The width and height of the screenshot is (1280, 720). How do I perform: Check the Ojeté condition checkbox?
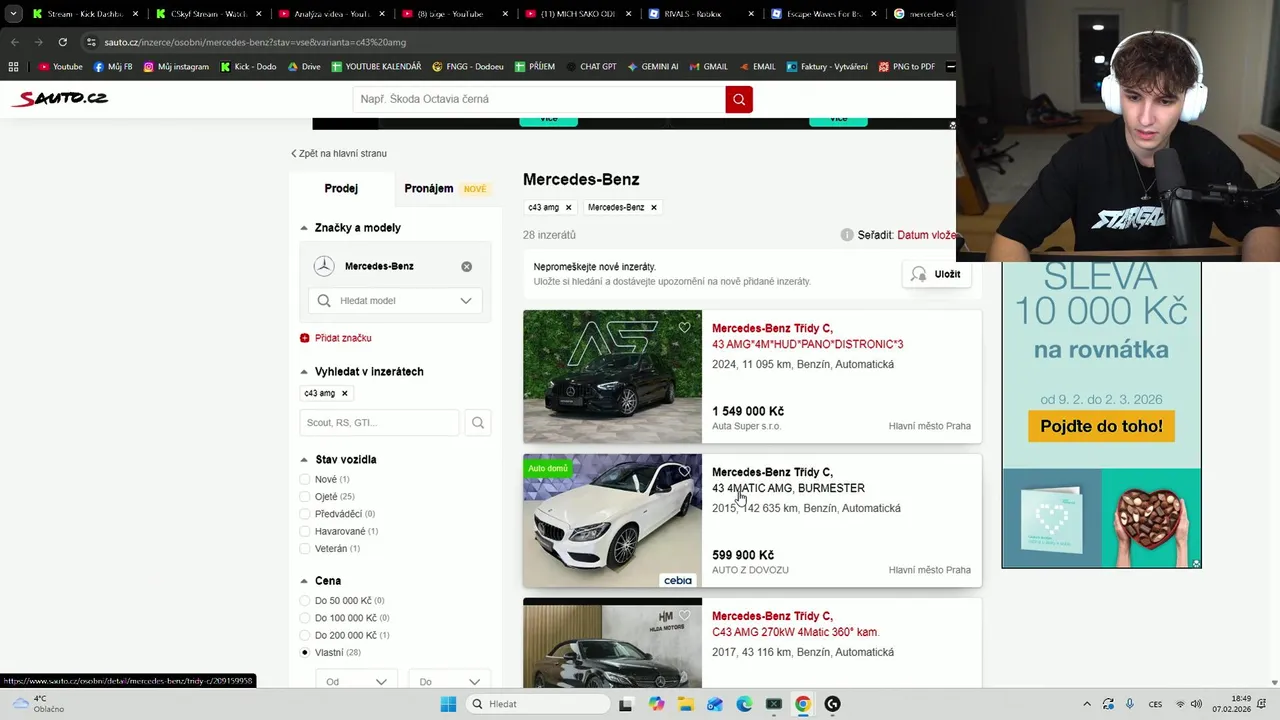305,497
